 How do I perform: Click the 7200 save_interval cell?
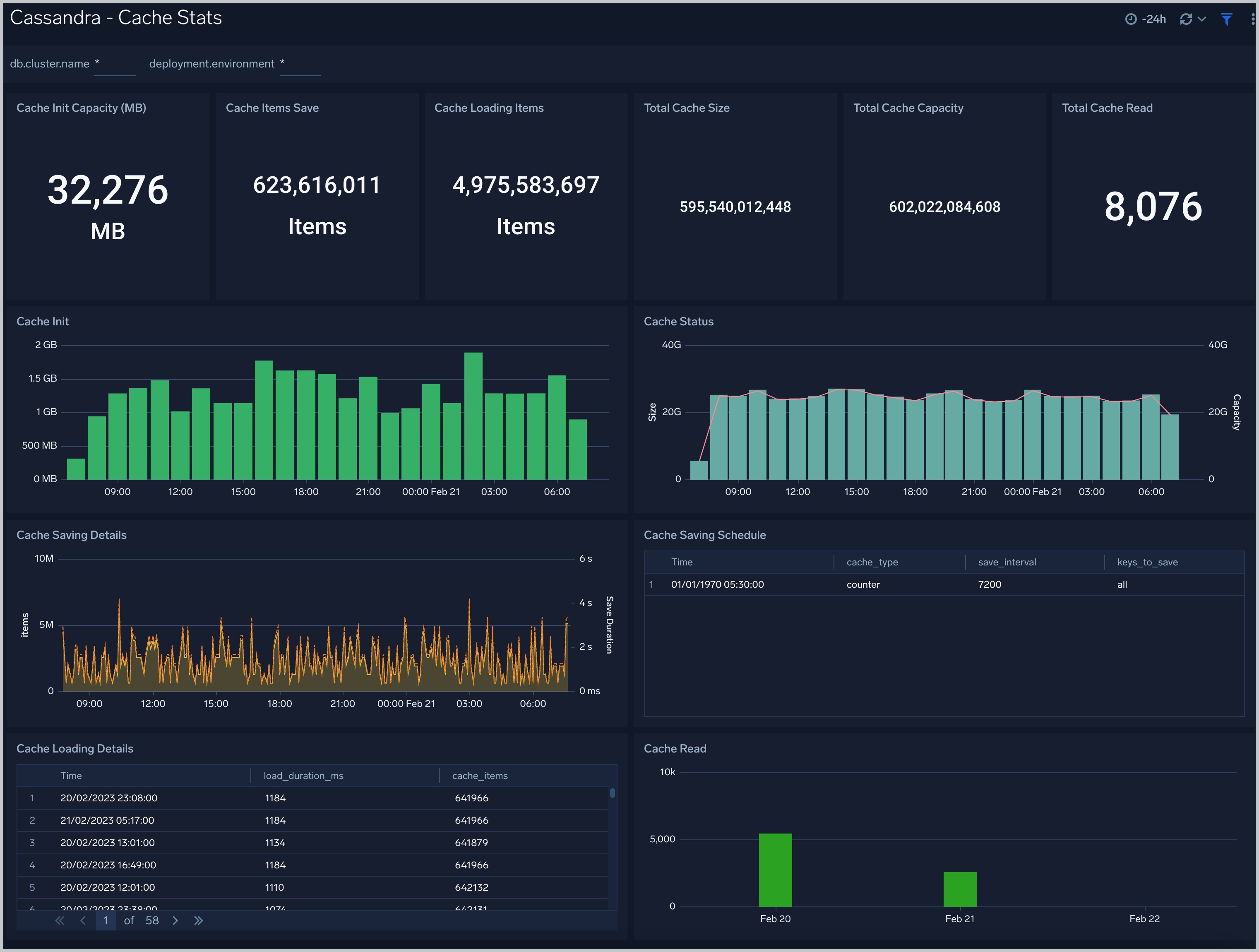(x=989, y=585)
